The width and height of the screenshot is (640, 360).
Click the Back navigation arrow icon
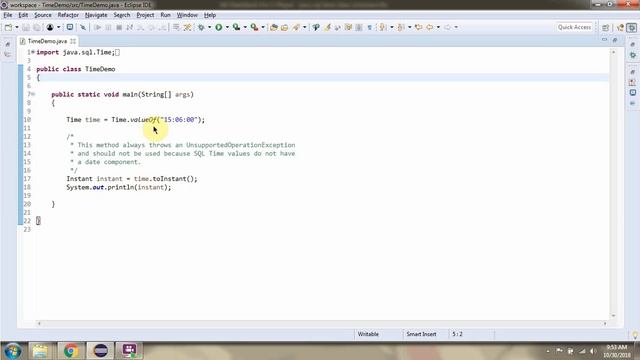pos(429,27)
